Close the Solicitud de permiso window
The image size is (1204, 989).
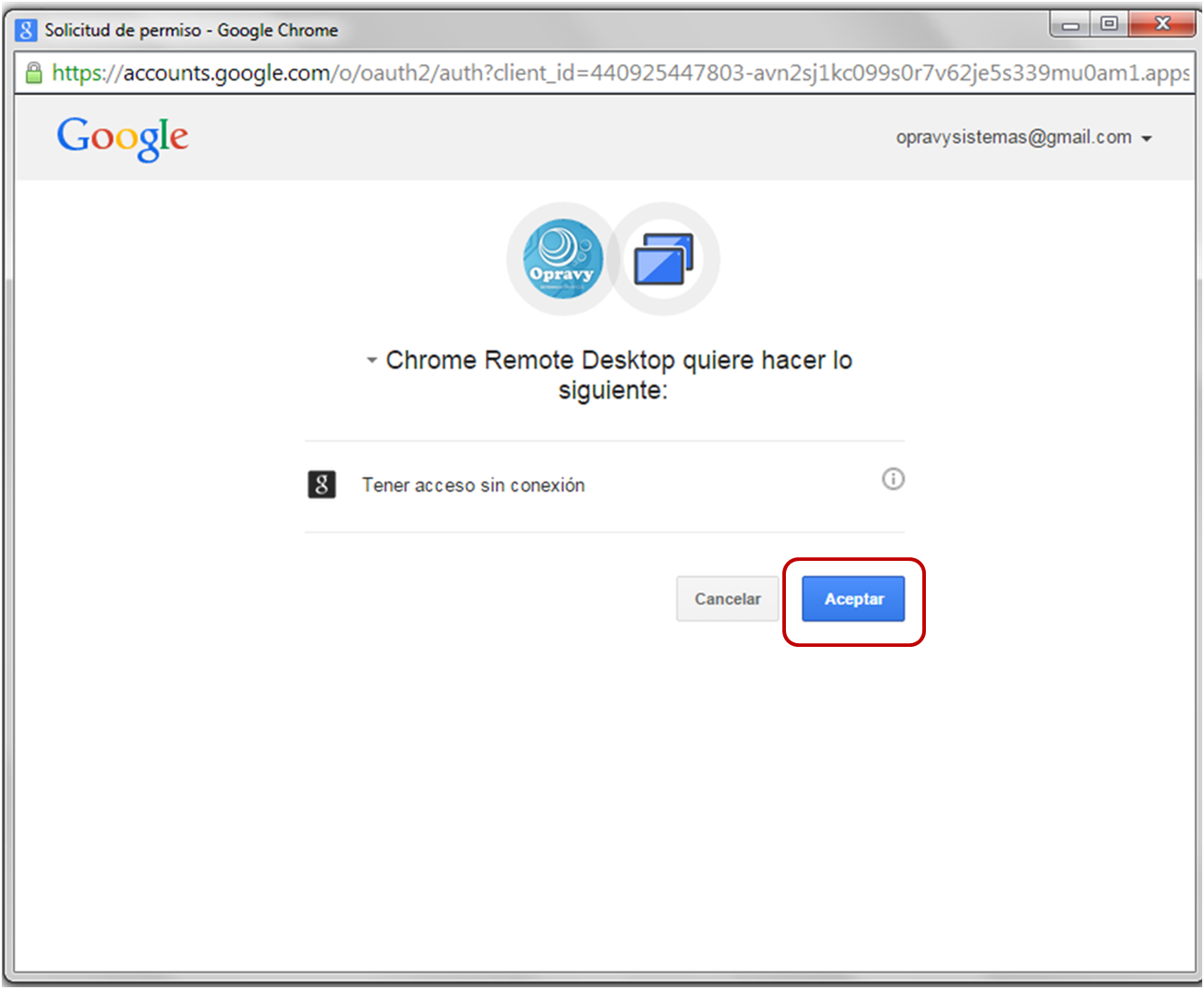(x=1162, y=25)
